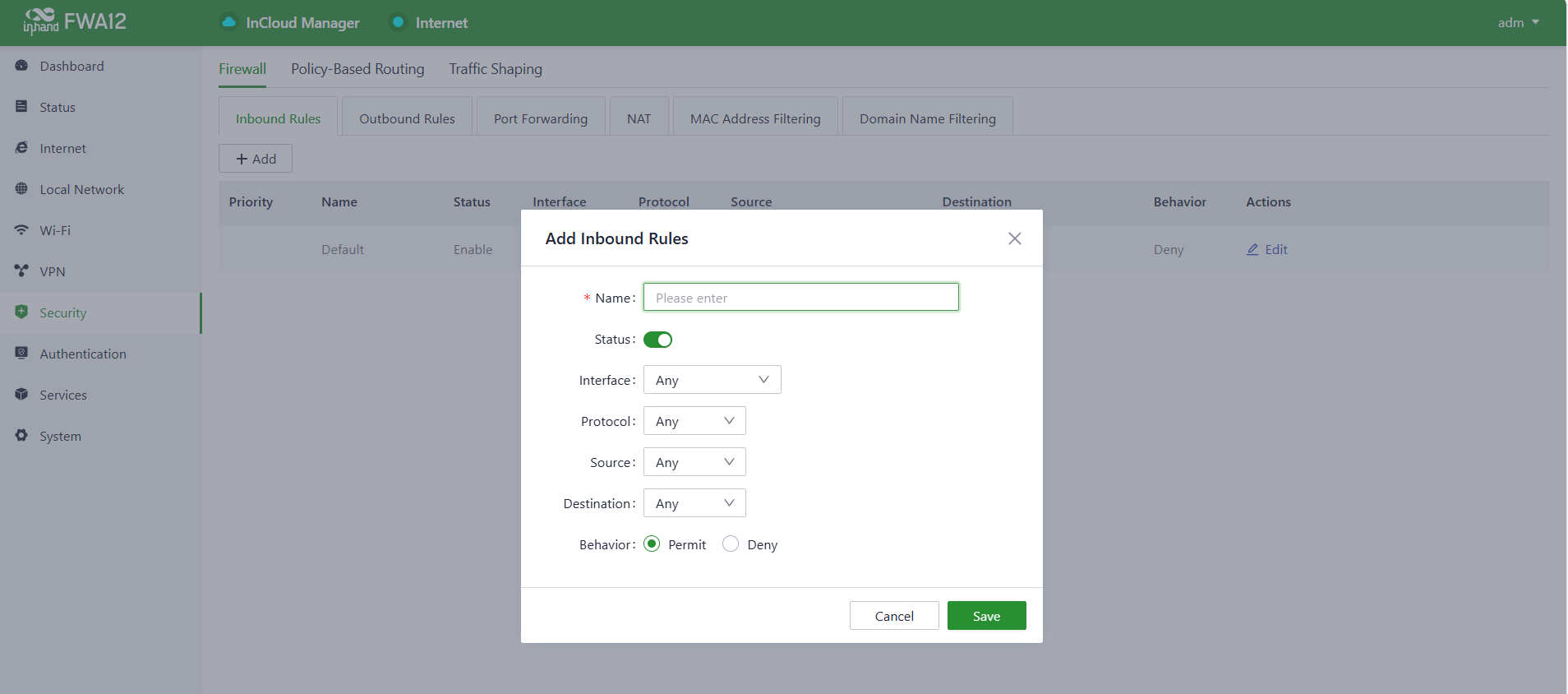Close the Add Inbound Rules dialog
Image resolution: width=1568 pixels, height=694 pixels.
click(1014, 238)
